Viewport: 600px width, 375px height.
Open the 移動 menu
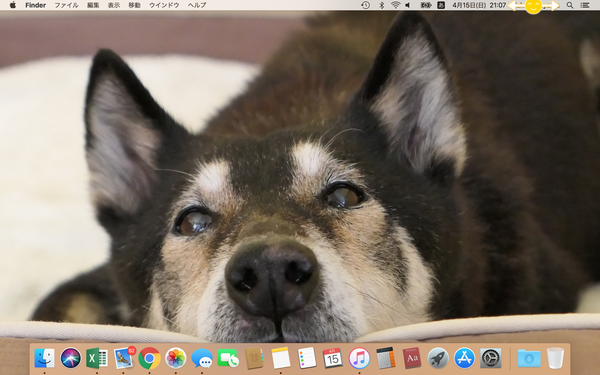[134, 5]
